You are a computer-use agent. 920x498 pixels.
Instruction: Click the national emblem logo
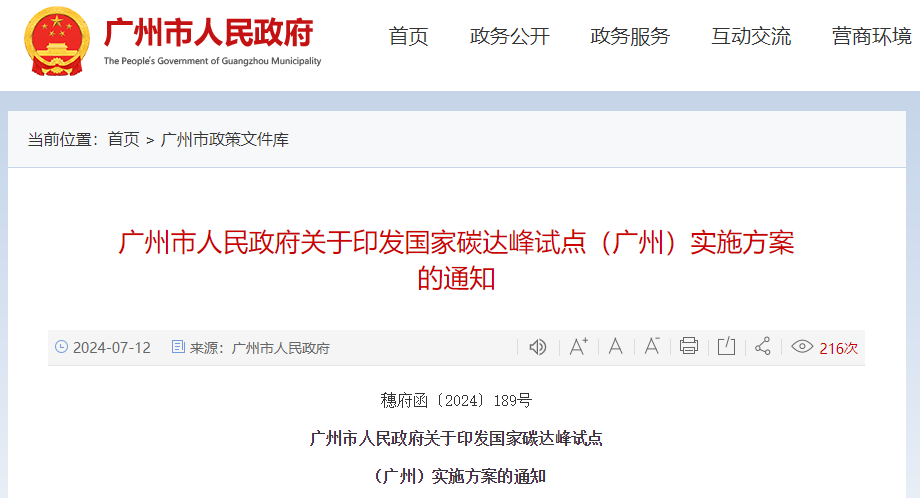tap(57, 42)
